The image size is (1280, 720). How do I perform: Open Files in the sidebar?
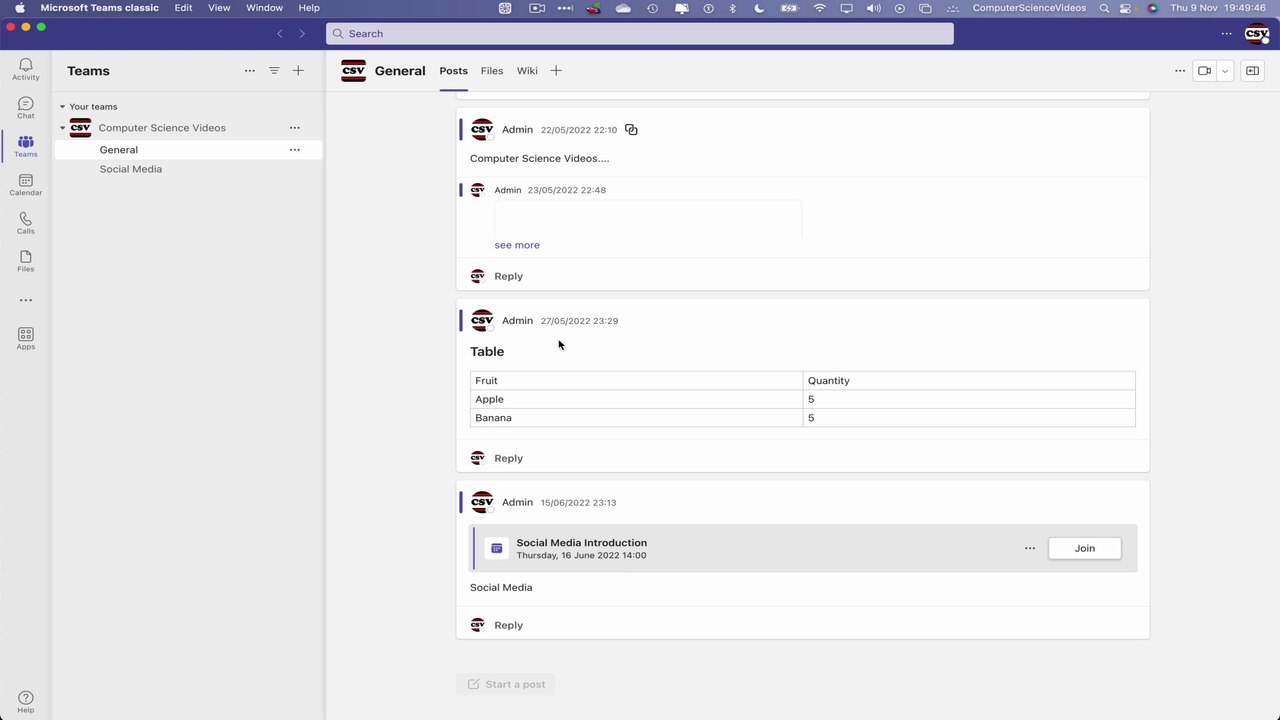tap(26, 261)
